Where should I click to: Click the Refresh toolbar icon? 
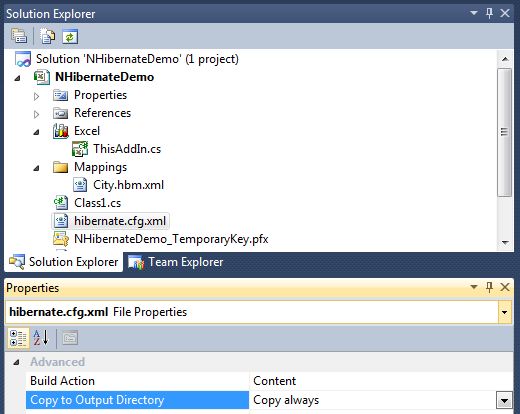(70, 36)
